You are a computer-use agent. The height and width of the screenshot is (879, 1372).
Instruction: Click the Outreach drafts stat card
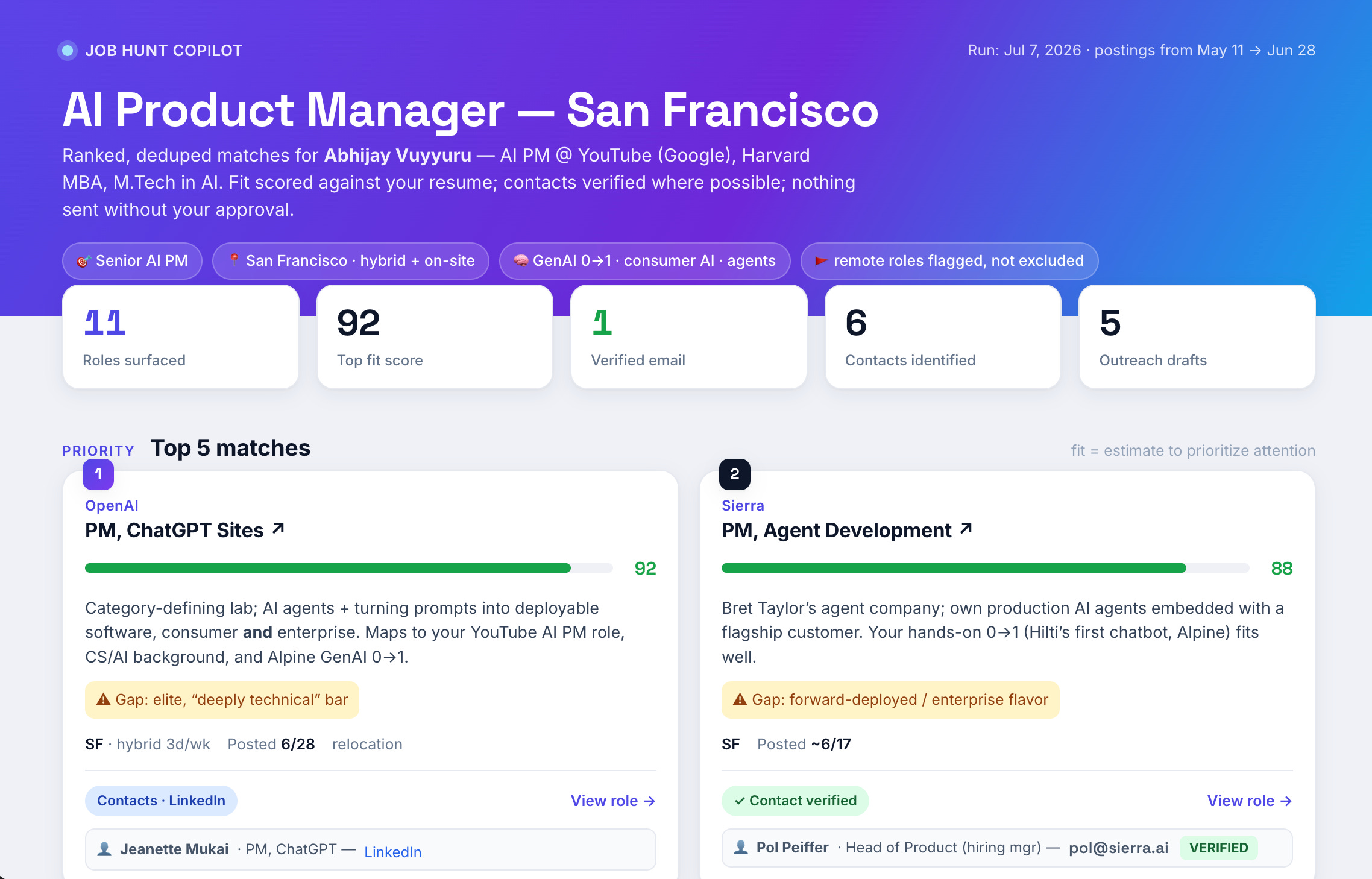(1197, 337)
